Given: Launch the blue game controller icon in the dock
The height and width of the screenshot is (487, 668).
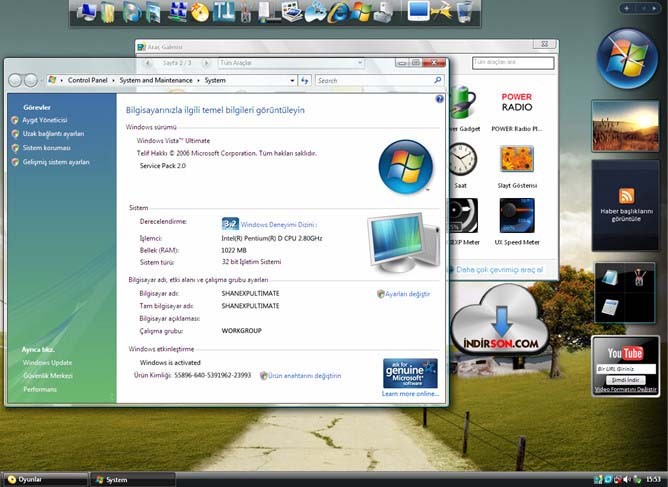Looking at the screenshot, I should 316,12.
